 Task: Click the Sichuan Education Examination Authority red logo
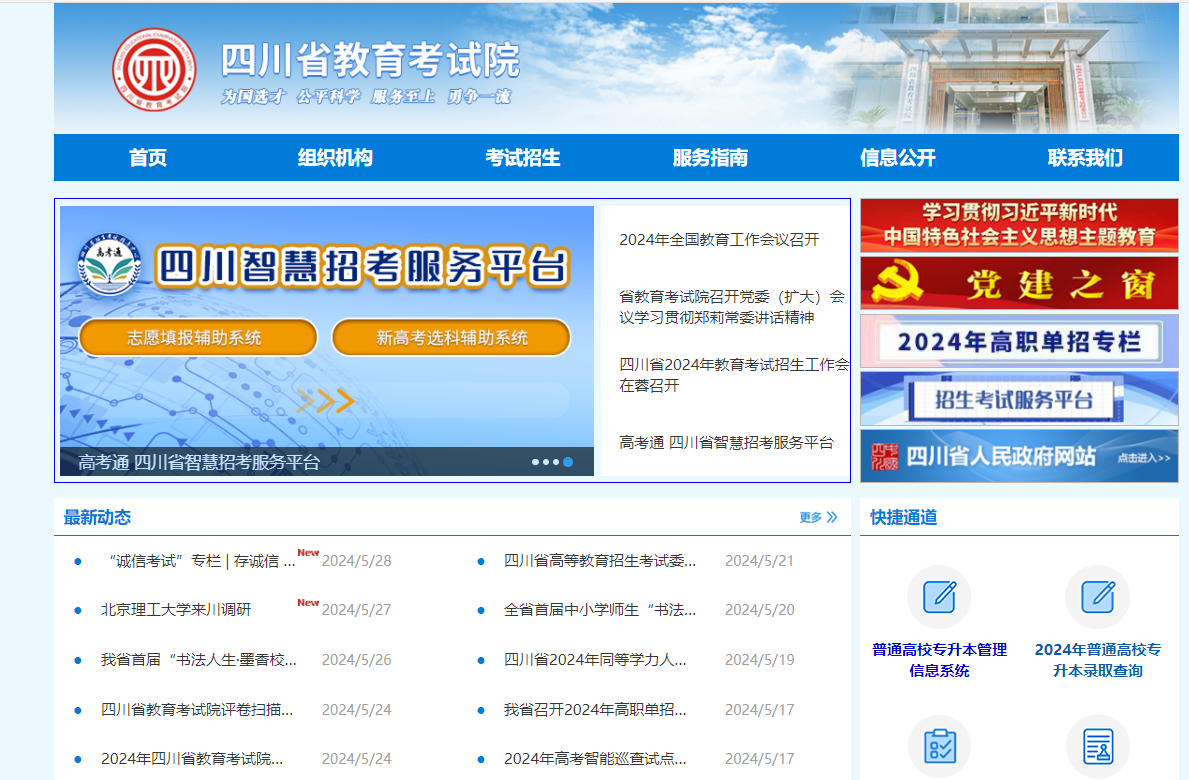(x=154, y=70)
